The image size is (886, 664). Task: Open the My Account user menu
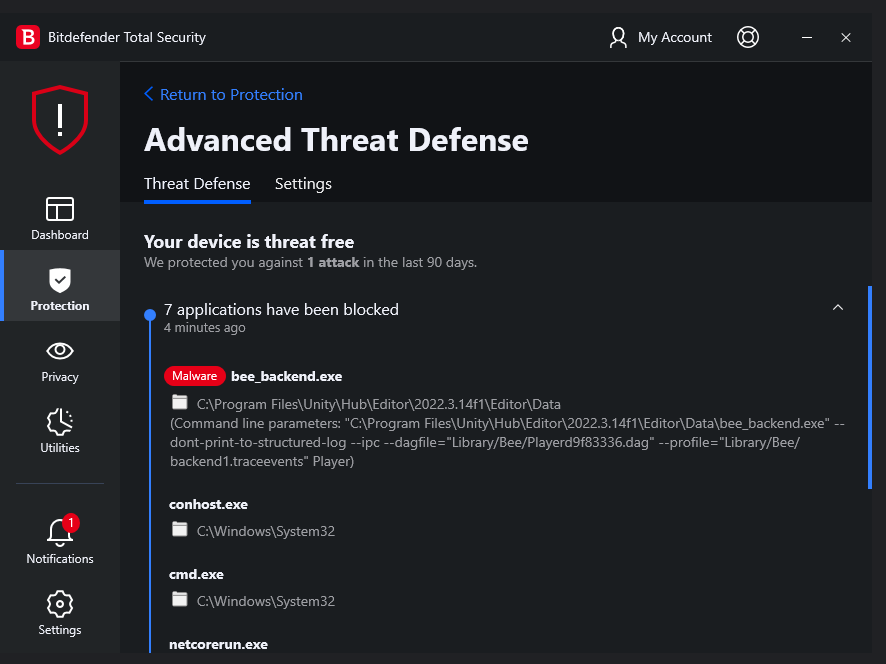pyautogui.click(x=661, y=38)
